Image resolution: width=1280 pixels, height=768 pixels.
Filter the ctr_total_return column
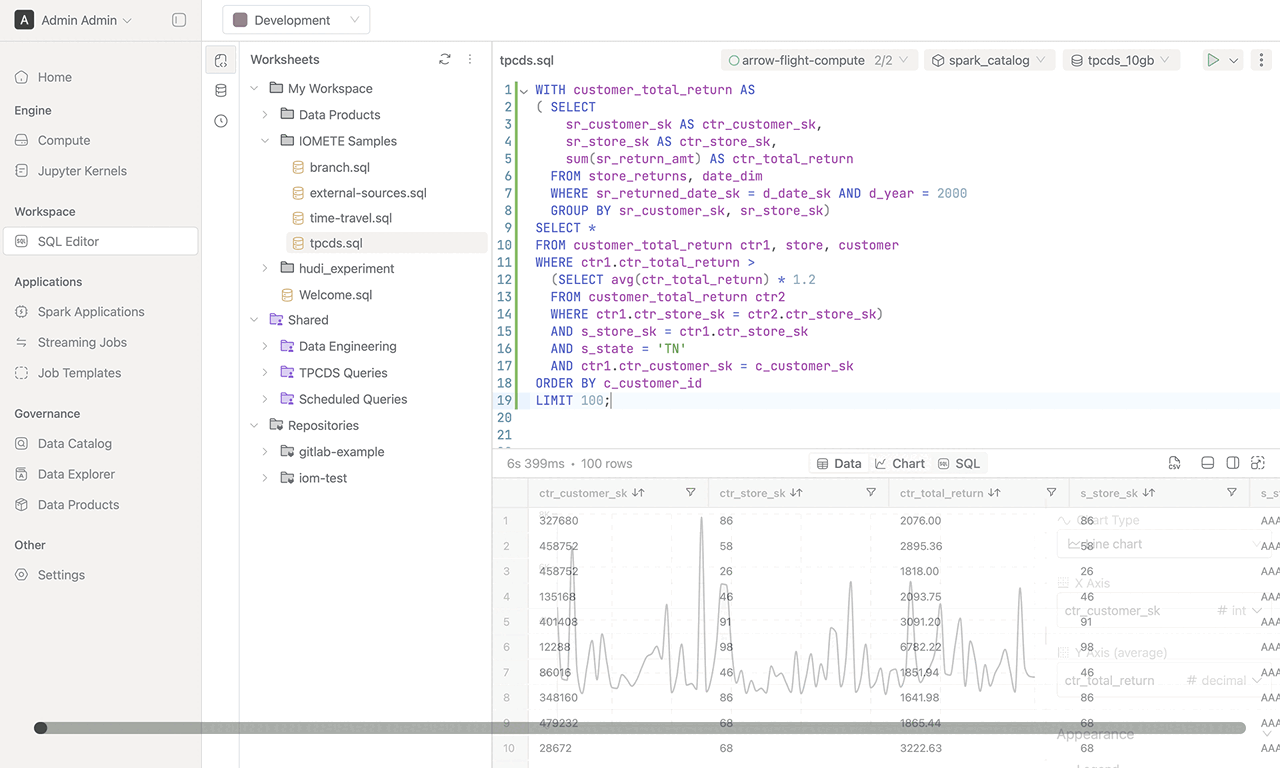coord(1051,493)
